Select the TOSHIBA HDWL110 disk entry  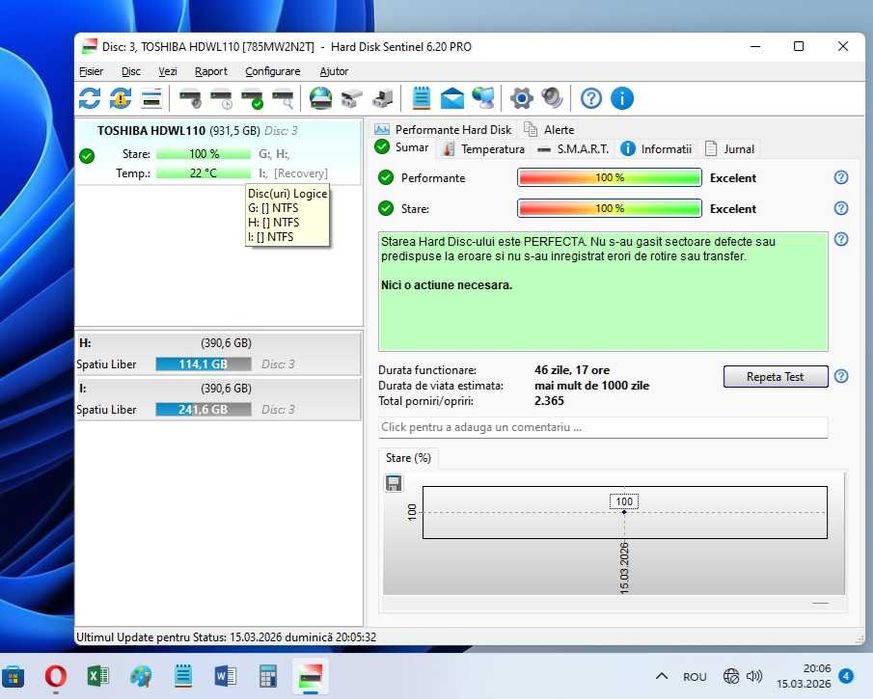(218, 151)
